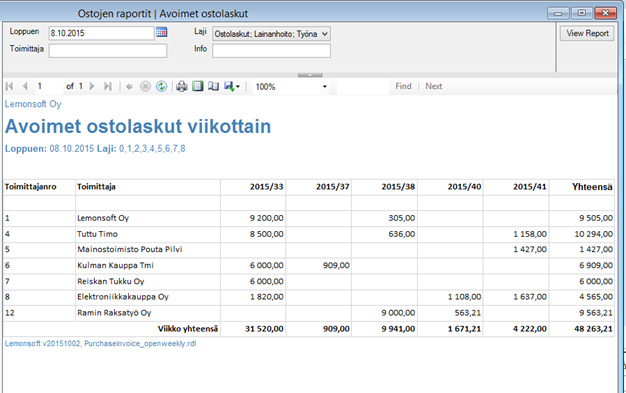This screenshot has width=626, height=393.
Task: Click the 305,00 cell
Action: (x=402, y=218)
